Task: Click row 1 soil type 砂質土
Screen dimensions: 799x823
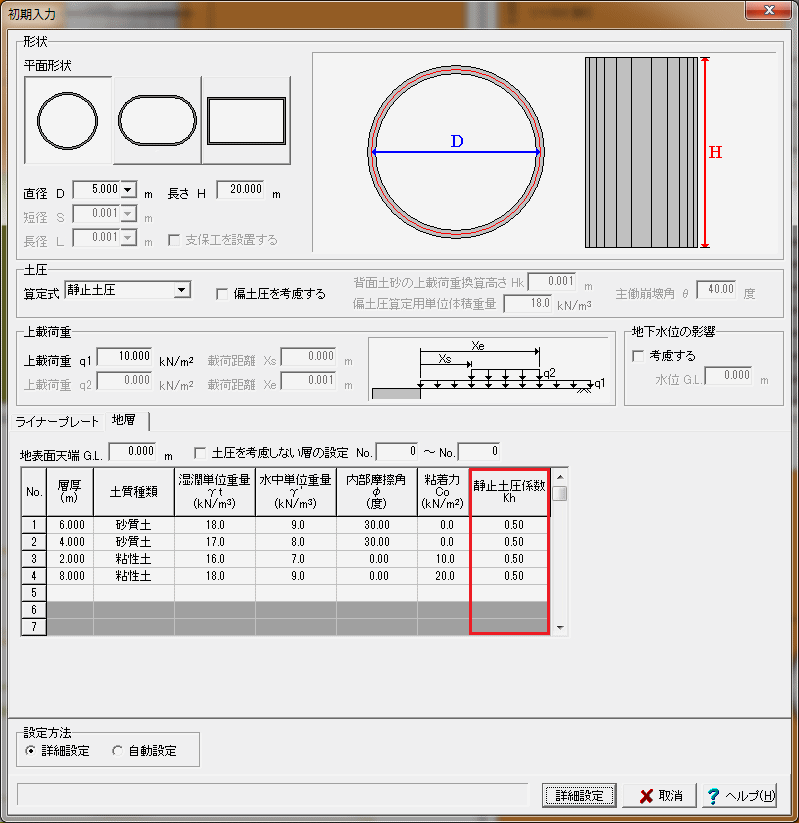Action: click(134, 525)
